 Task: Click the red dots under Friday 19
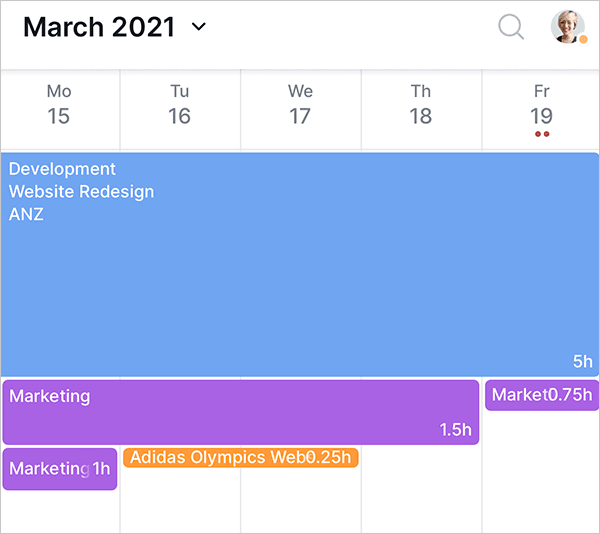pos(541,134)
